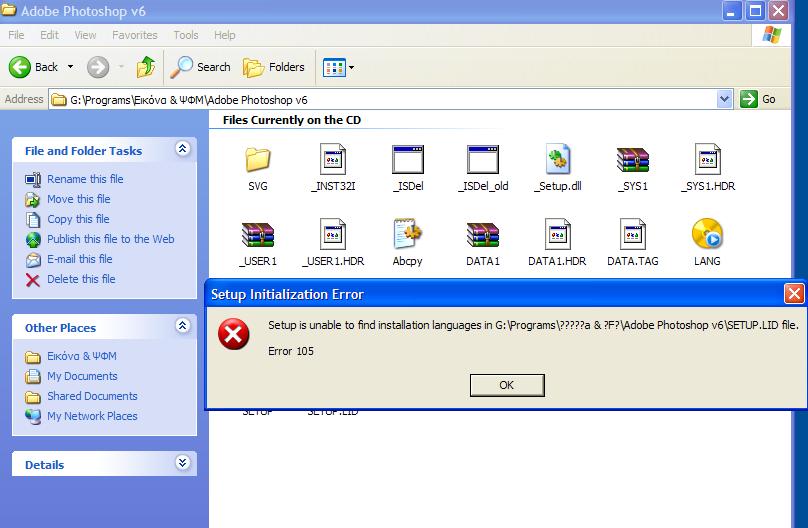Screen dimensions: 808x528
Task: Open the Views dropdown arrow
Action: (x=351, y=67)
